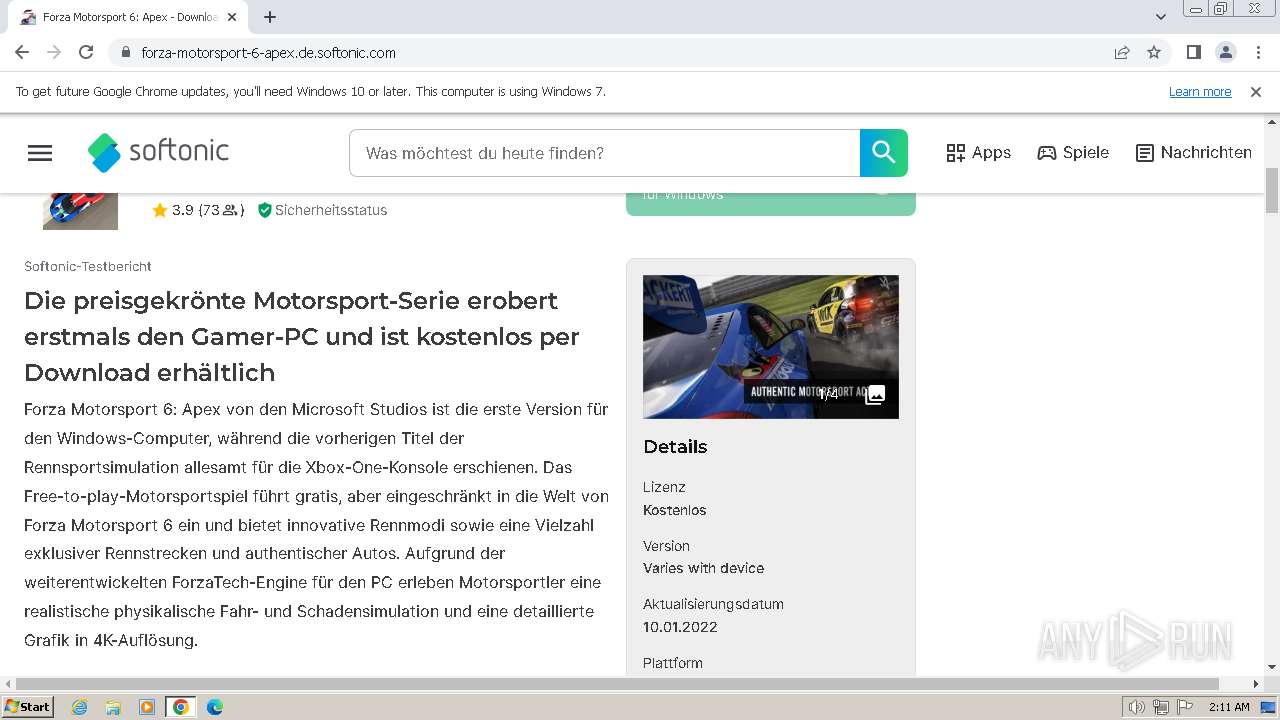
Task: Open the Apps section
Action: 978,153
